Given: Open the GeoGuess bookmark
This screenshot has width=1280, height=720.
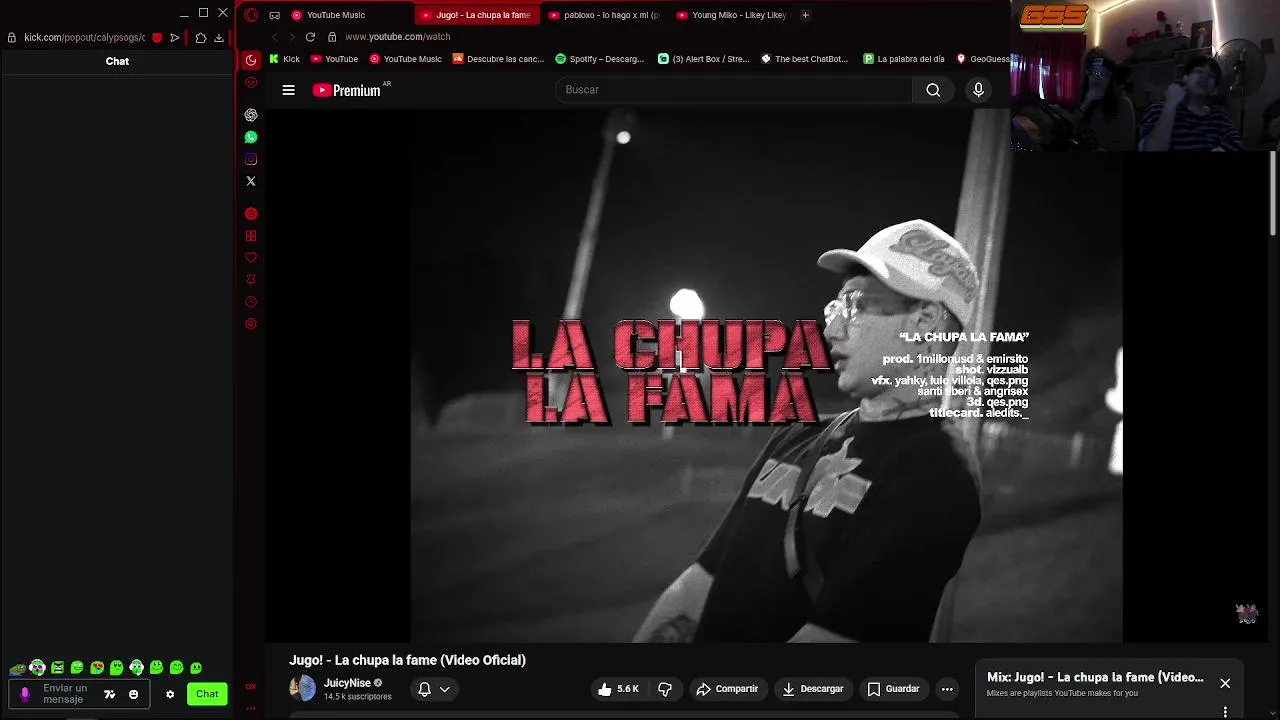Looking at the screenshot, I should click(983, 59).
